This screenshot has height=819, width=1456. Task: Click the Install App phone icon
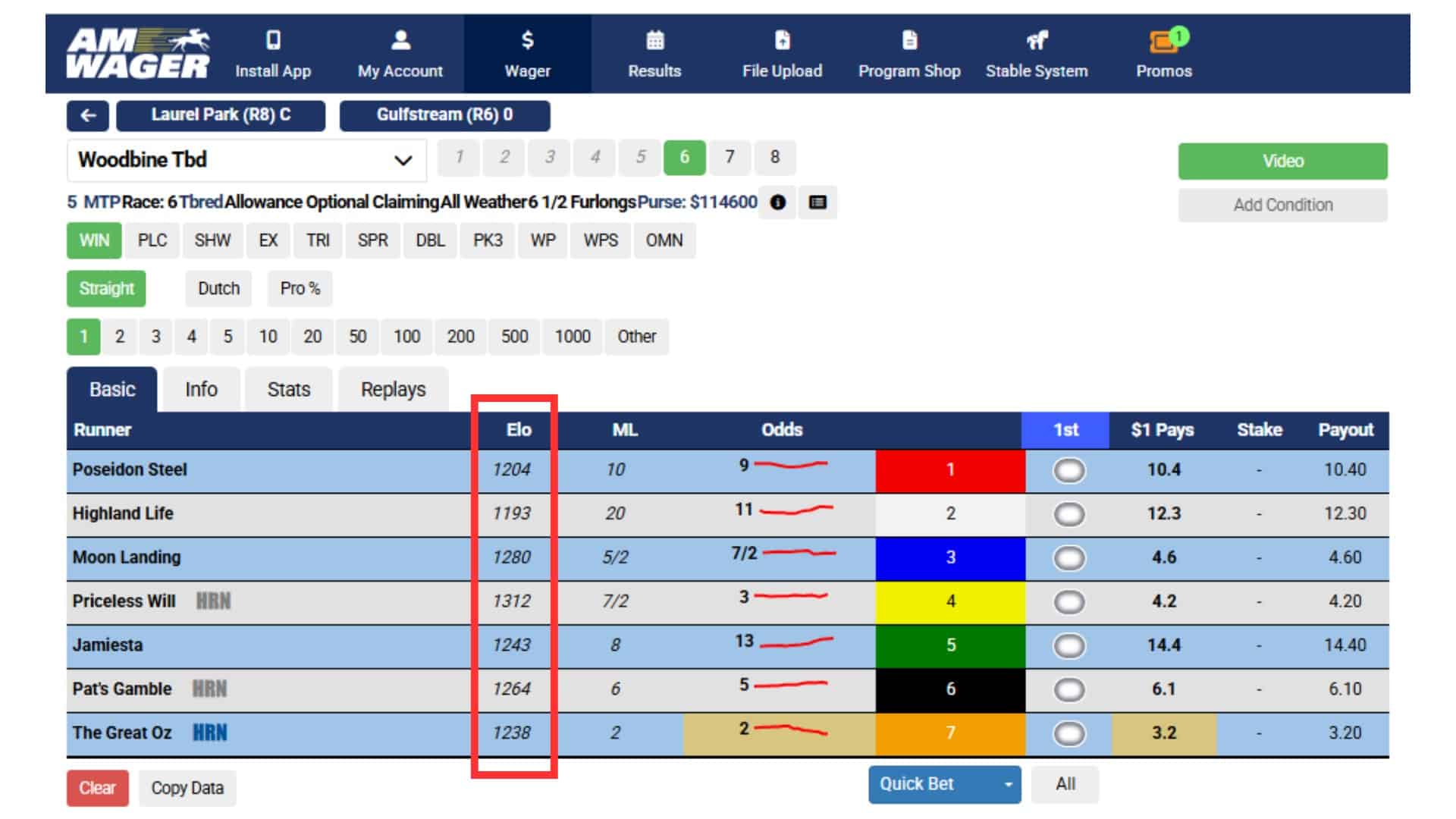pos(273,39)
